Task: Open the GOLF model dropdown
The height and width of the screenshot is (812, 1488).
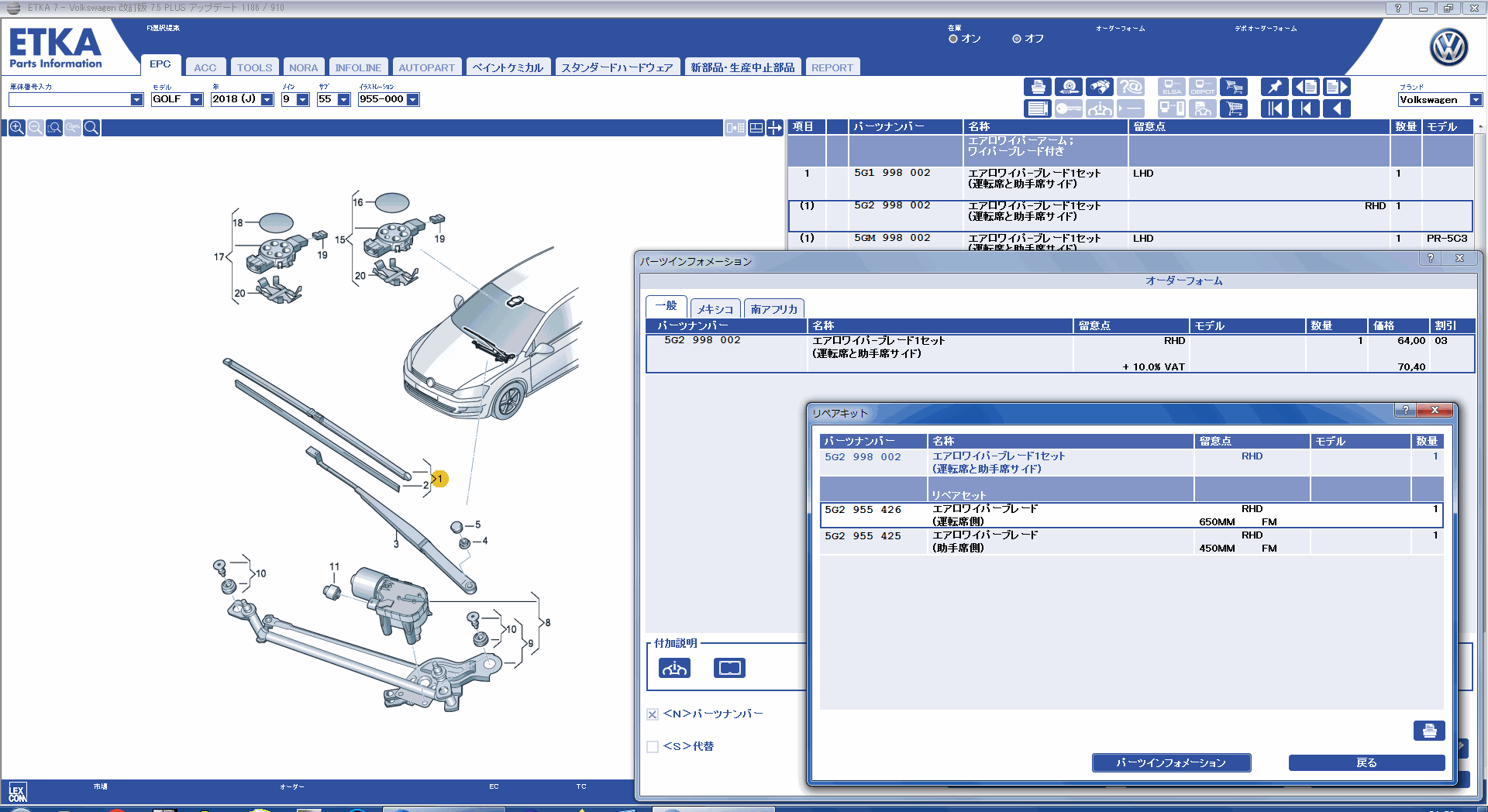Action: coord(196,99)
